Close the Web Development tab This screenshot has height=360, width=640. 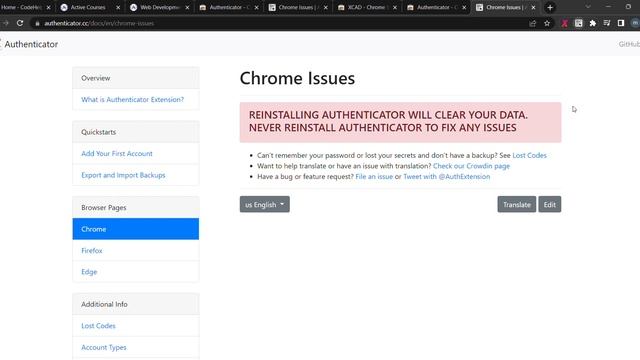click(x=187, y=7)
